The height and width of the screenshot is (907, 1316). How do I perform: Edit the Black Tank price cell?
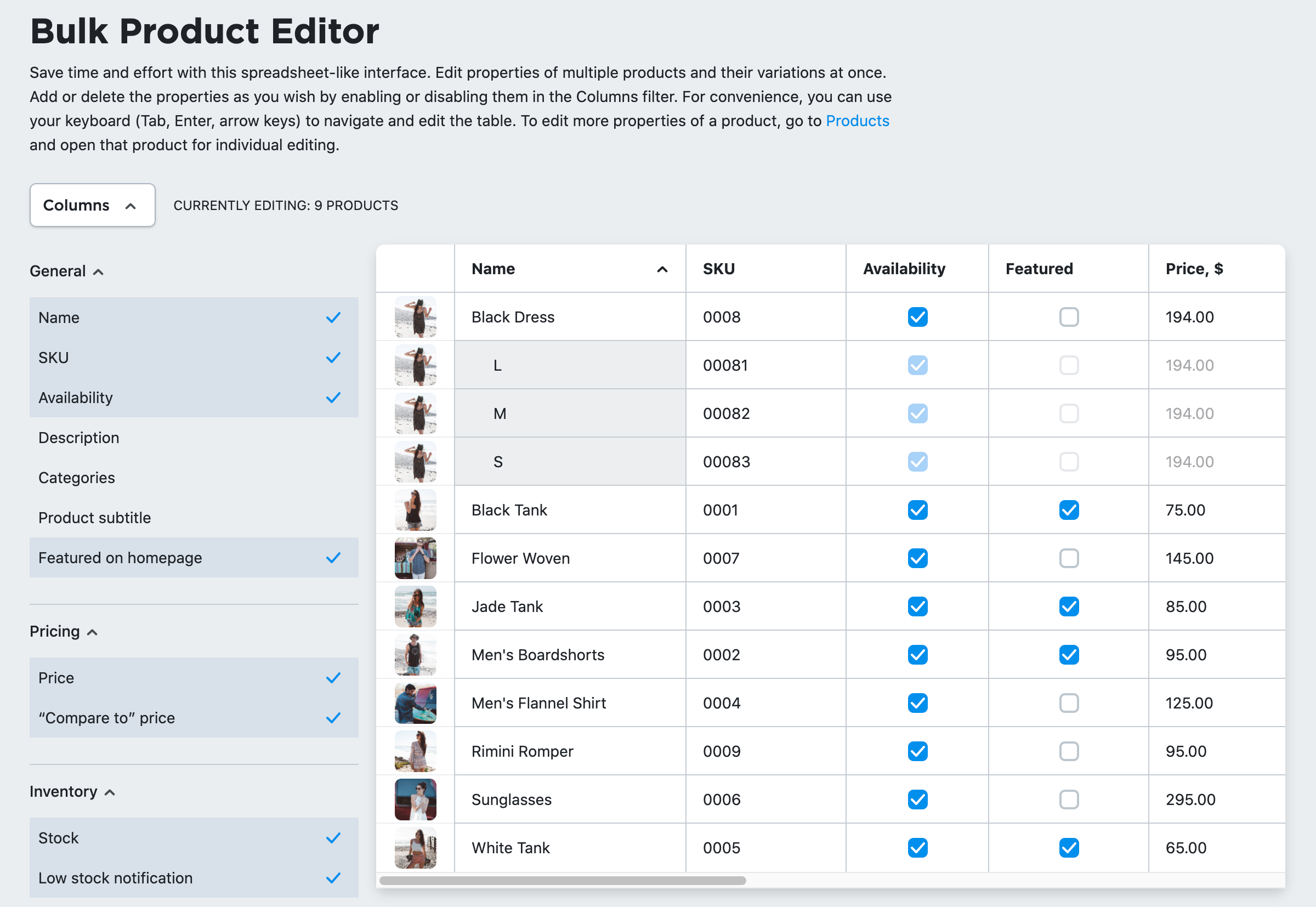pyautogui.click(x=1185, y=510)
